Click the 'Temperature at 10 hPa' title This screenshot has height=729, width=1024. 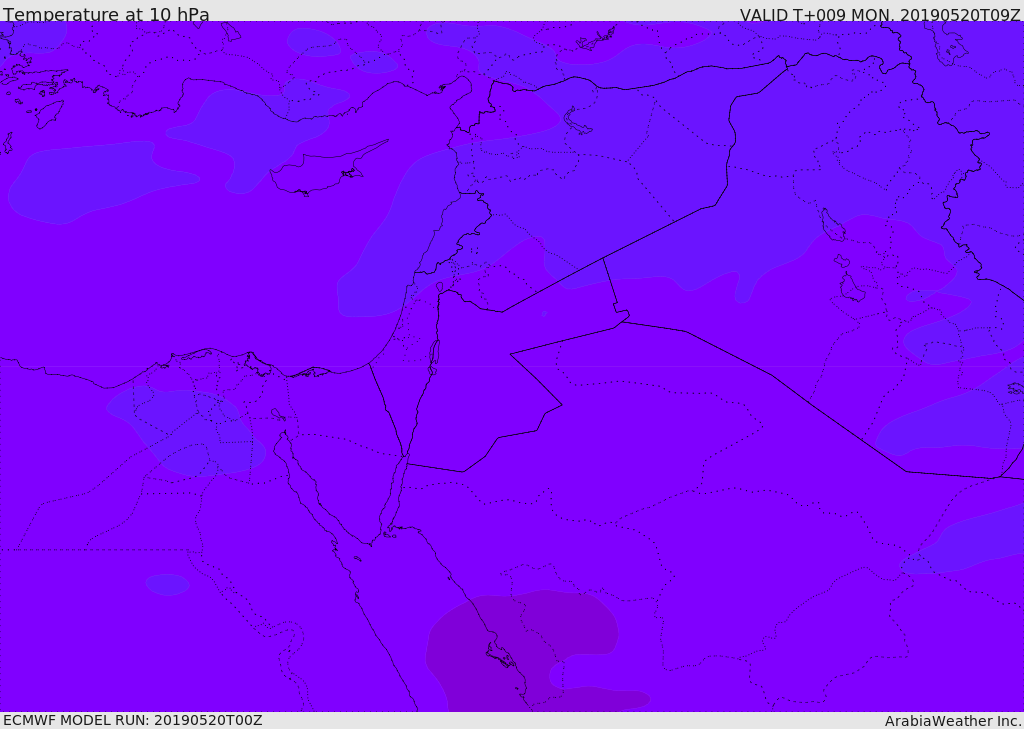tap(106, 14)
